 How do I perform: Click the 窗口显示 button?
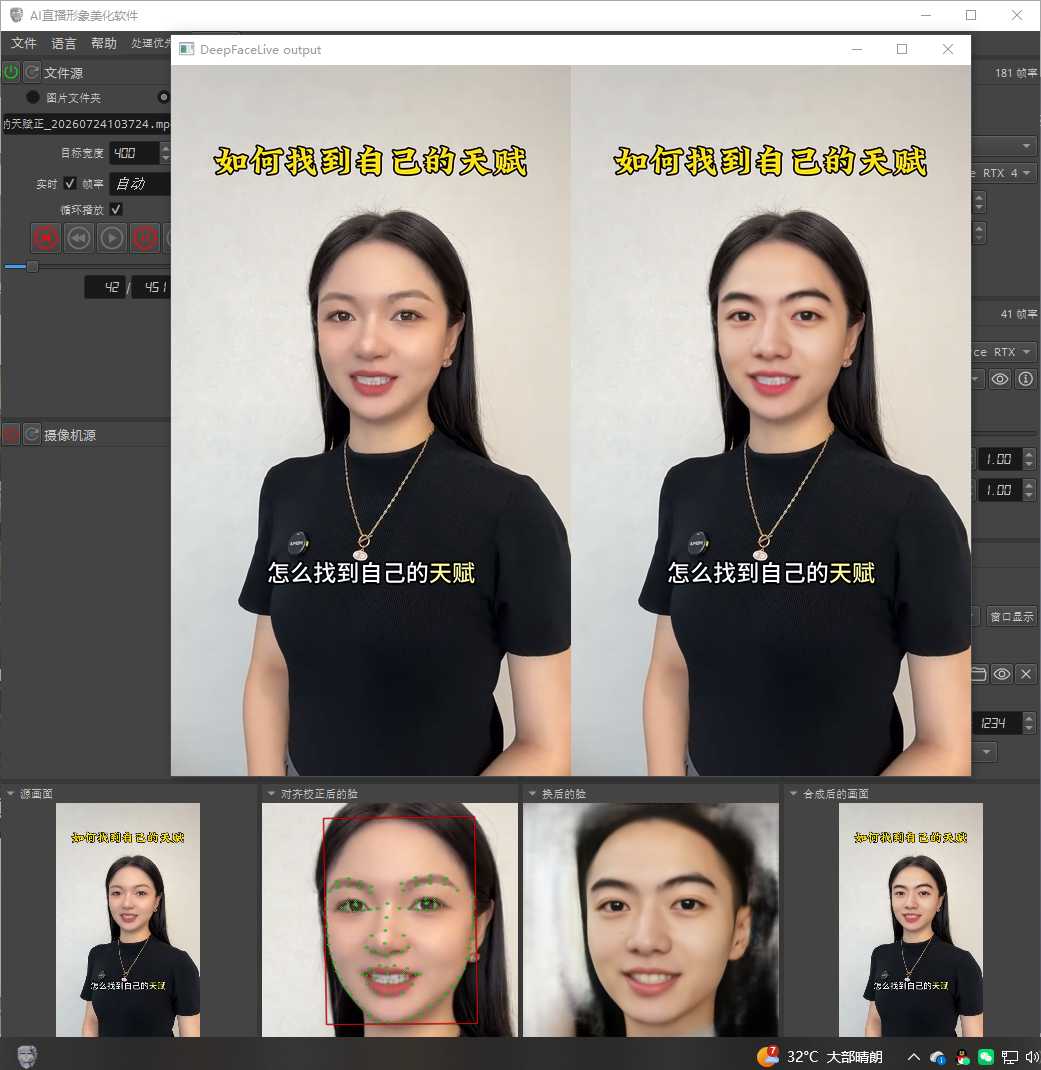point(1012,616)
